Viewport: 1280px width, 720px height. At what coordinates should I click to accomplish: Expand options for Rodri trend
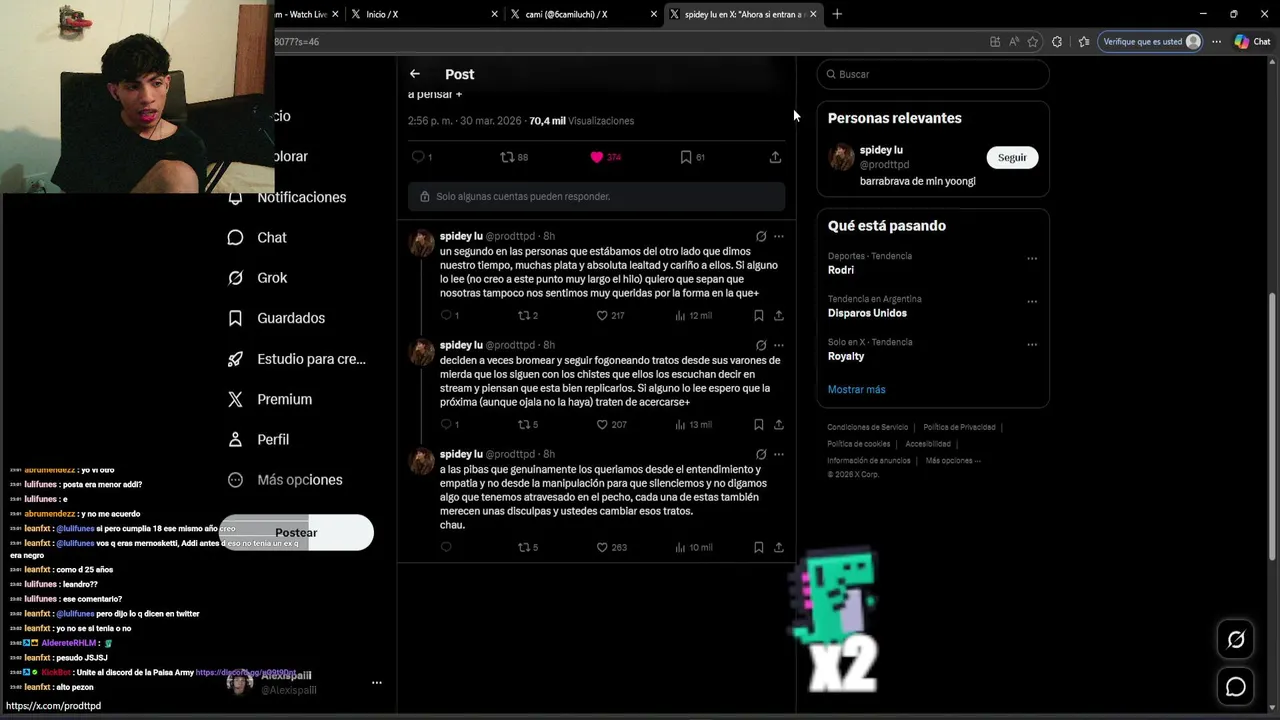tap(1032, 258)
